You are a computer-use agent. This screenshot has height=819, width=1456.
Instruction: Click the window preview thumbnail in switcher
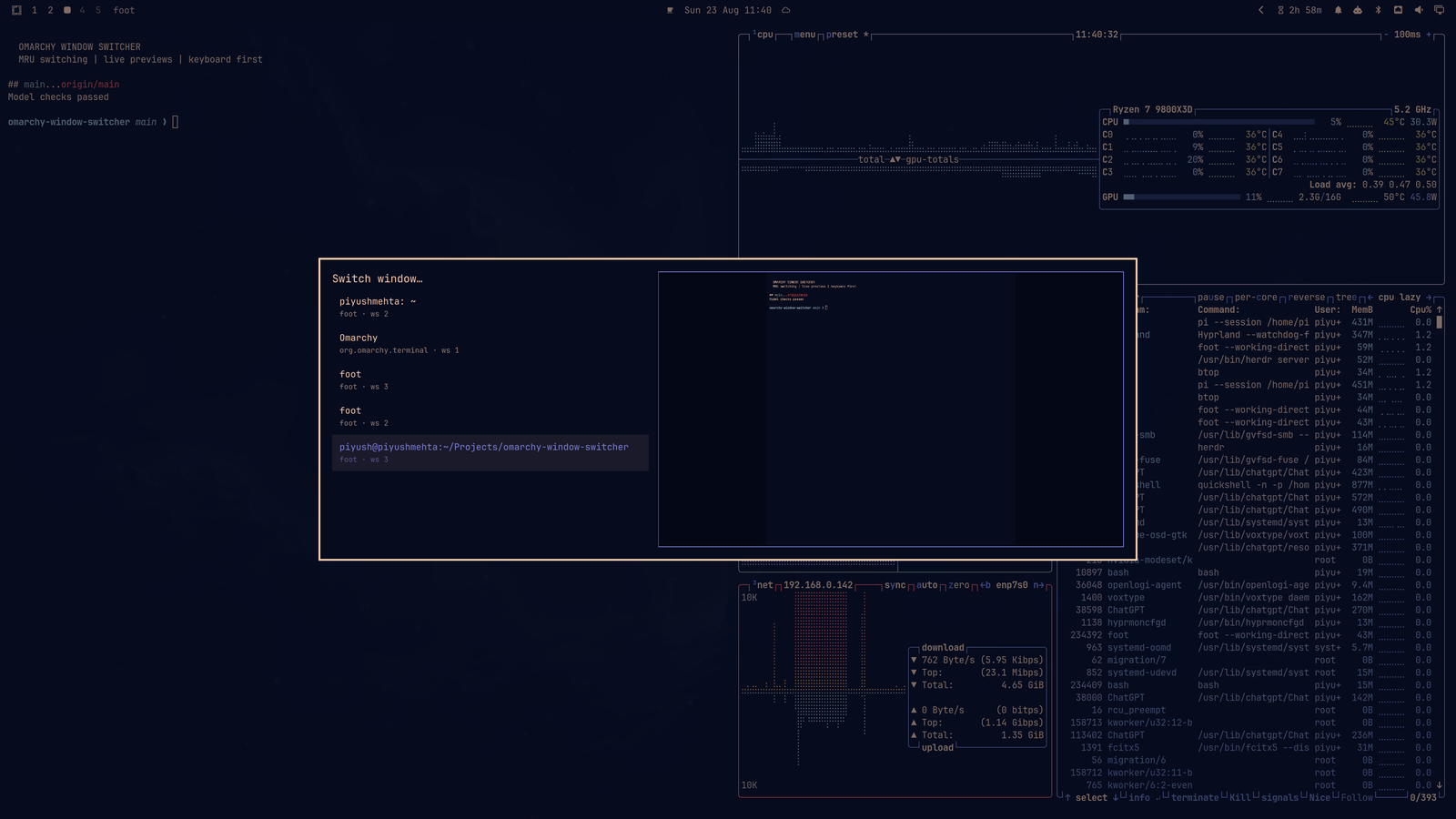click(x=891, y=409)
